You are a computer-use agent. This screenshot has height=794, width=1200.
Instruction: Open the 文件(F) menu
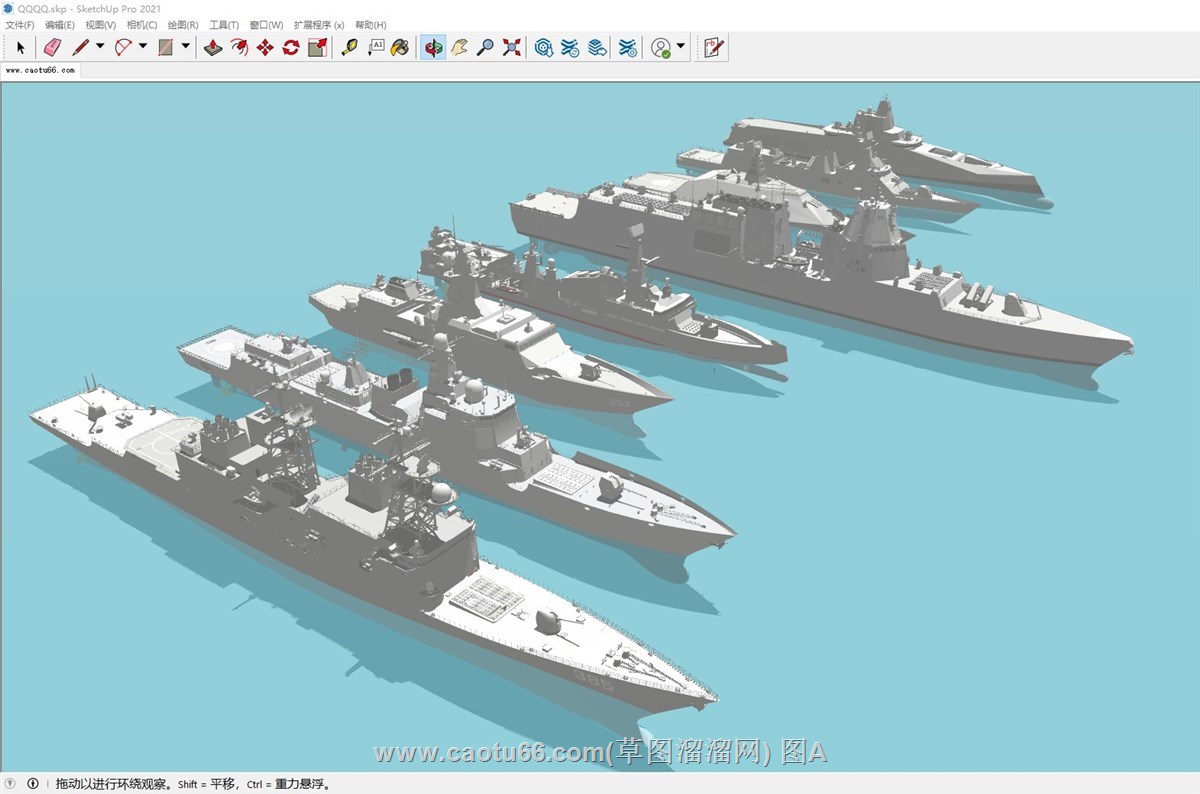click(20, 25)
